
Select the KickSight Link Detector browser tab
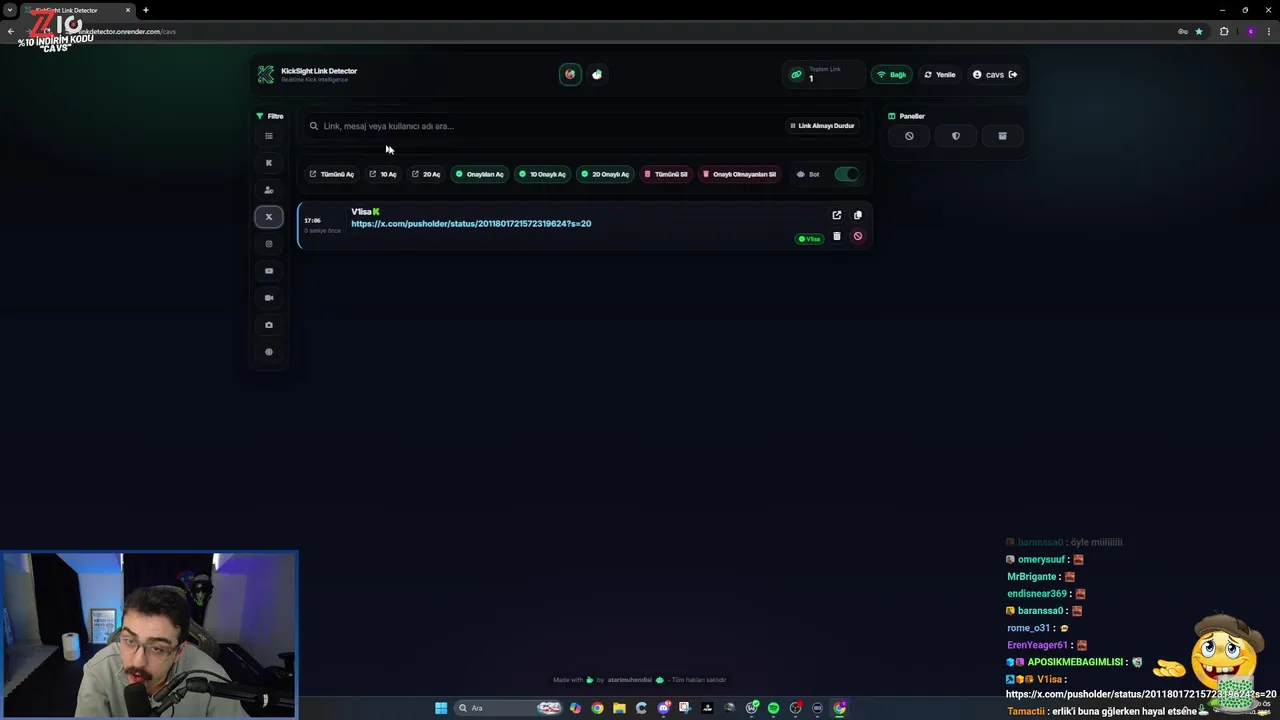(x=80, y=10)
